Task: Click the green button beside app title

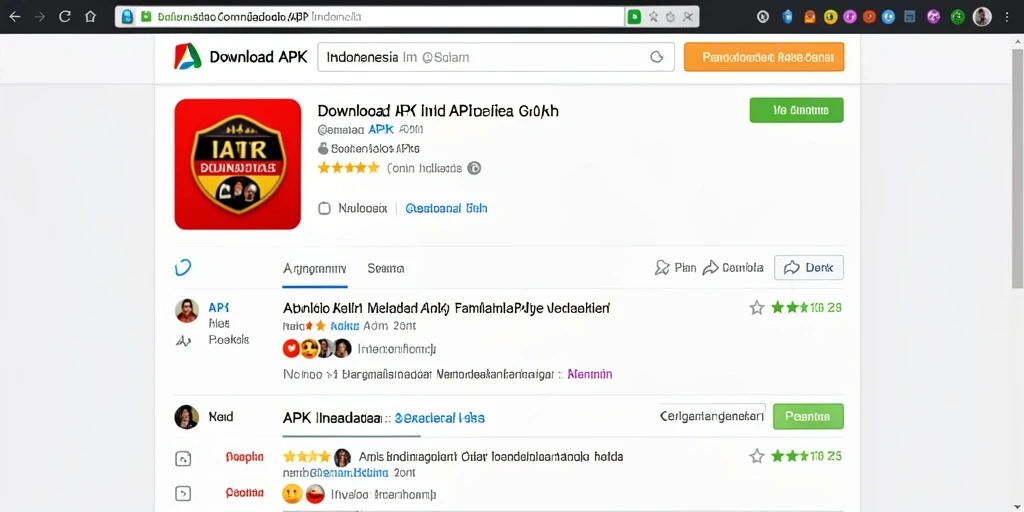Action: pyautogui.click(x=797, y=110)
